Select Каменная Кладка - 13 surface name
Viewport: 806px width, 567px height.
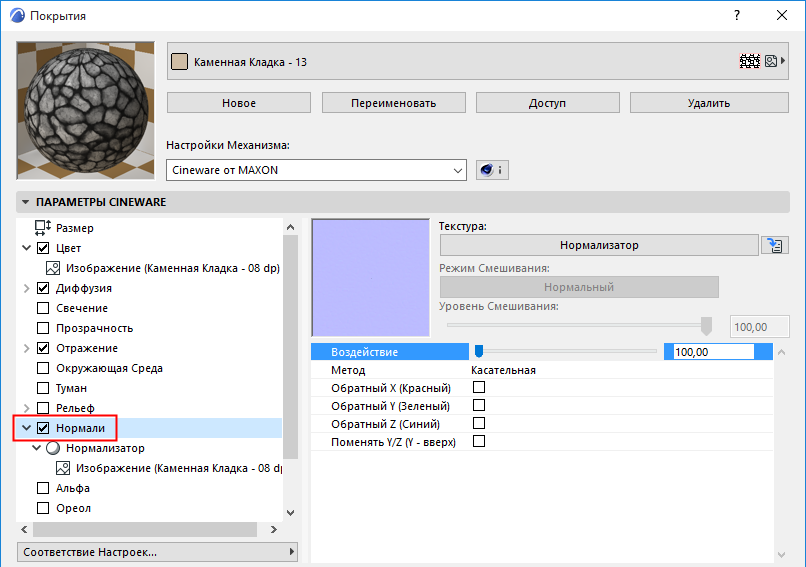[x=250, y=62]
